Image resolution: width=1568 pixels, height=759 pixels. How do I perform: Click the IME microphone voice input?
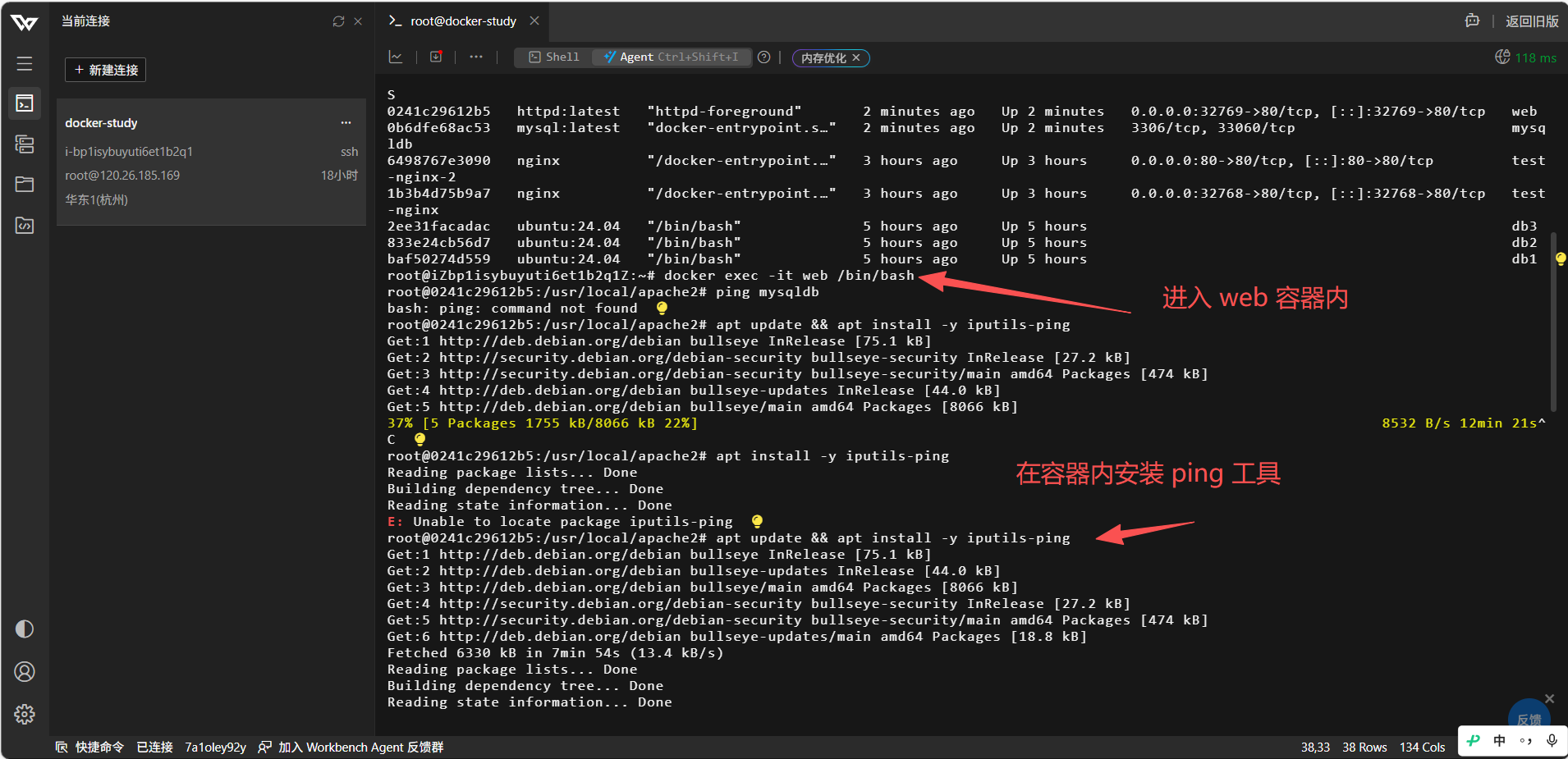(1552, 740)
